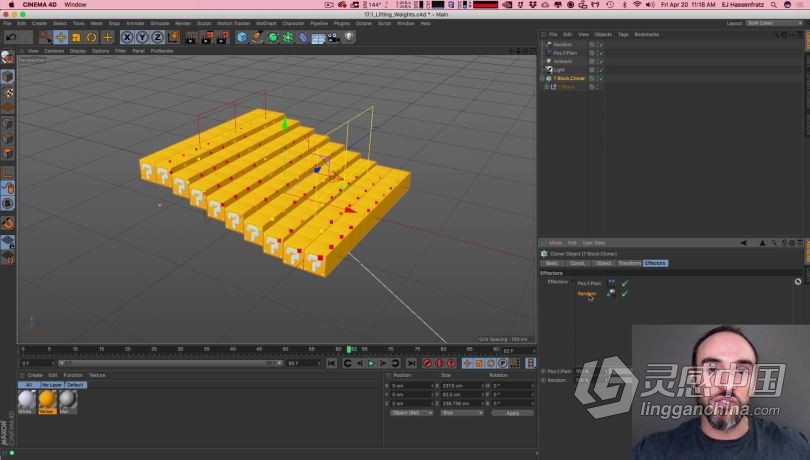Click the green generator object icon
Viewport: 810px width, 460px height.
[273, 37]
